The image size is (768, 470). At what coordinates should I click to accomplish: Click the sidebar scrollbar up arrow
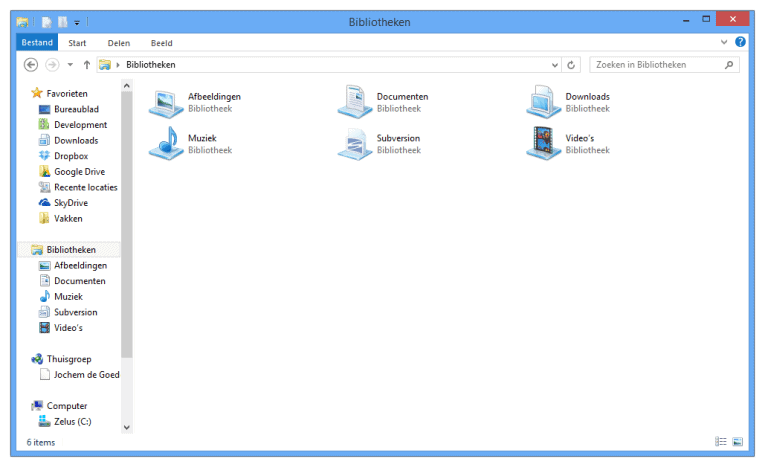pyautogui.click(x=127, y=86)
